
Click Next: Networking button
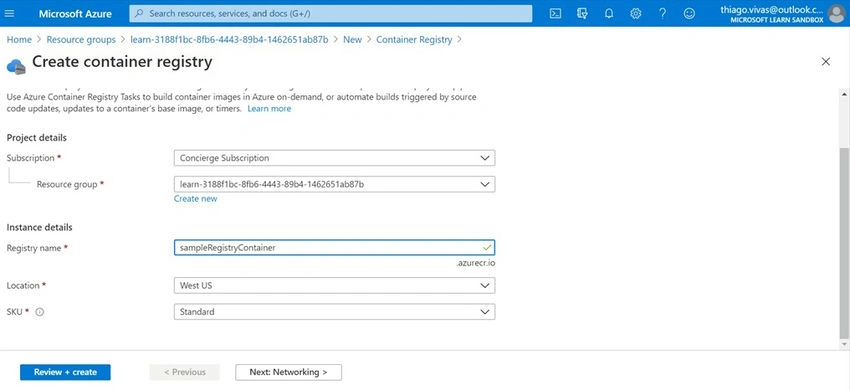tap(288, 372)
